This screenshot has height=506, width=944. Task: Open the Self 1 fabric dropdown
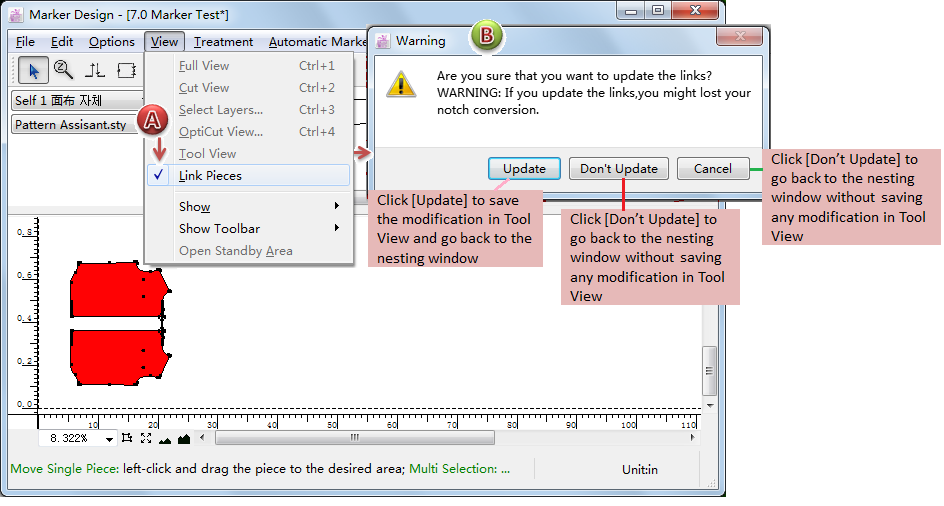tap(75, 101)
